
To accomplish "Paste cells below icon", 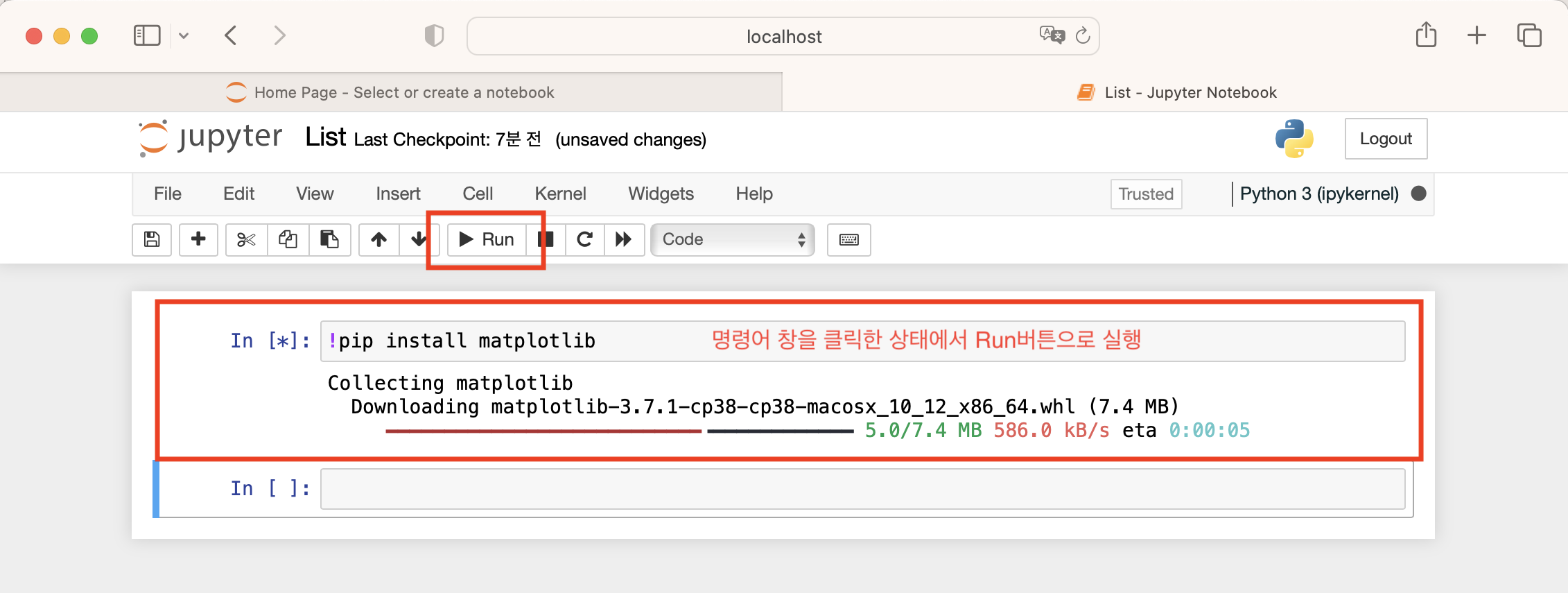I will tap(329, 239).
